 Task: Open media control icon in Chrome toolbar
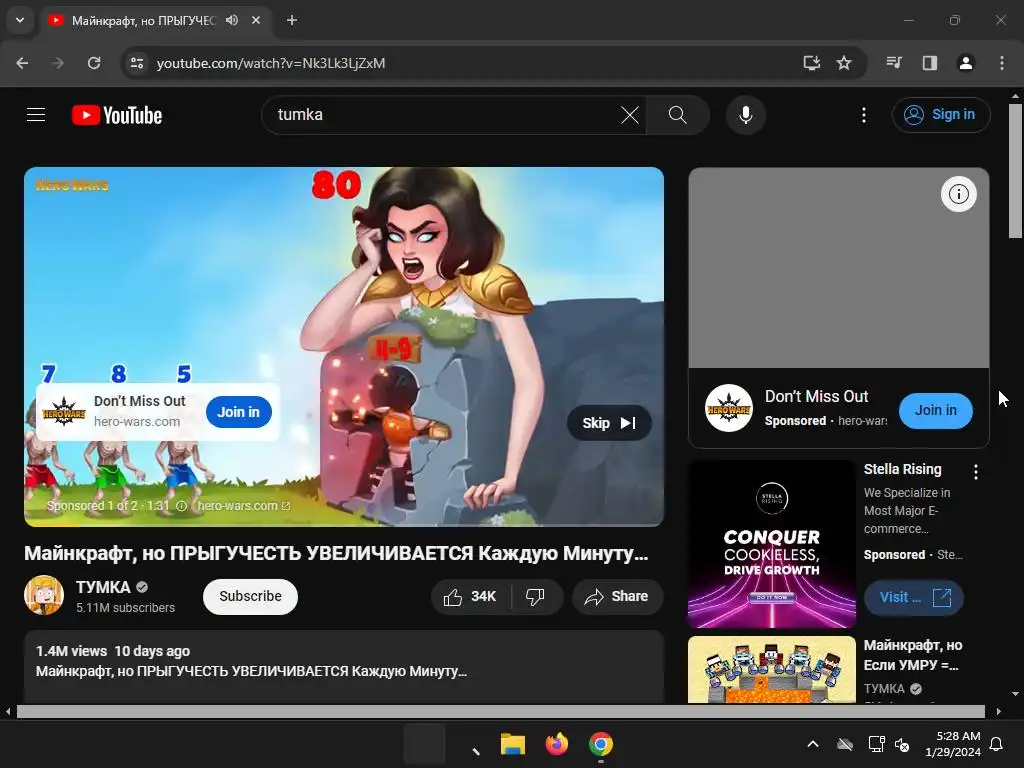[x=894, y=63]
